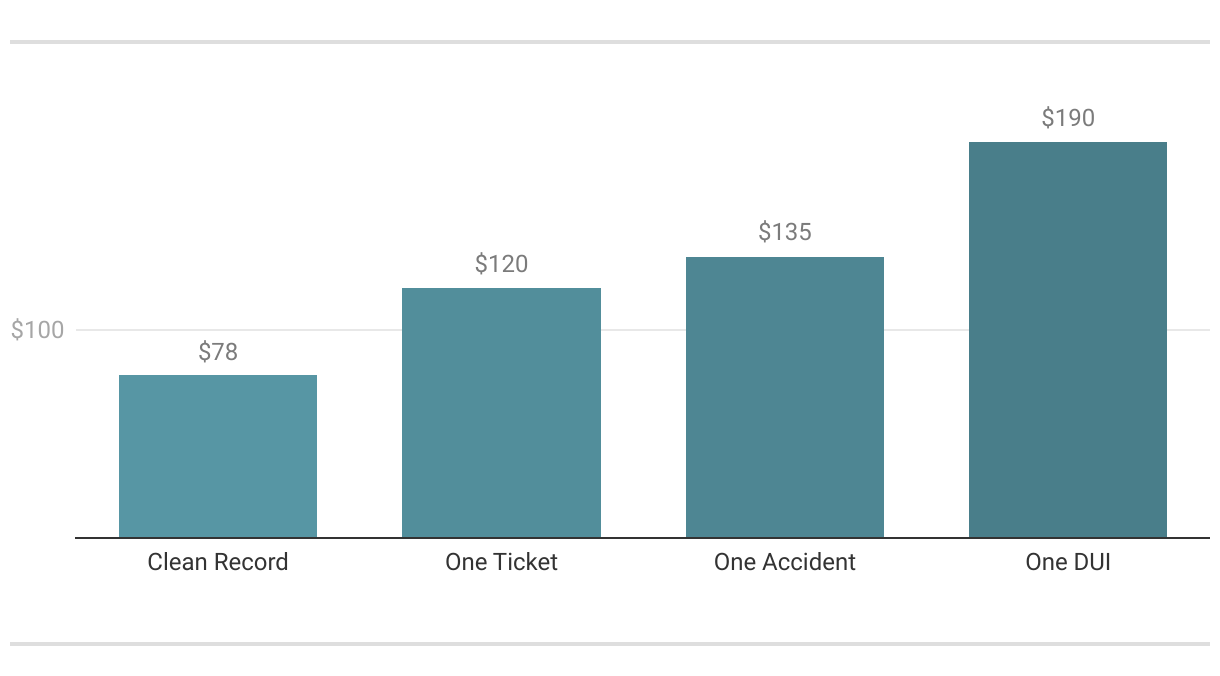Click the $78 value label

[x=218, y=352]
